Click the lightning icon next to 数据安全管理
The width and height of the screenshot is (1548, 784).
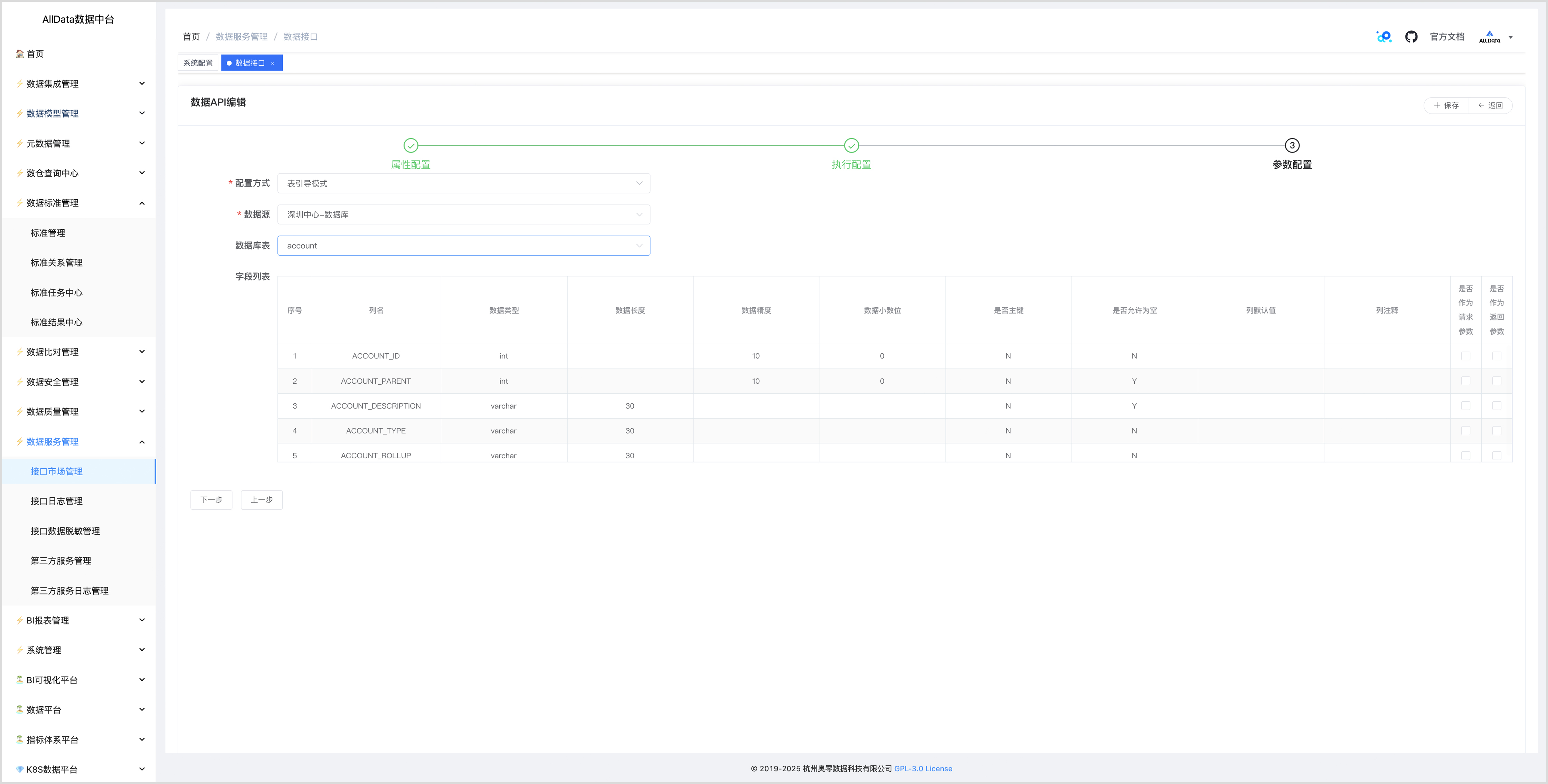coord(20,382)
